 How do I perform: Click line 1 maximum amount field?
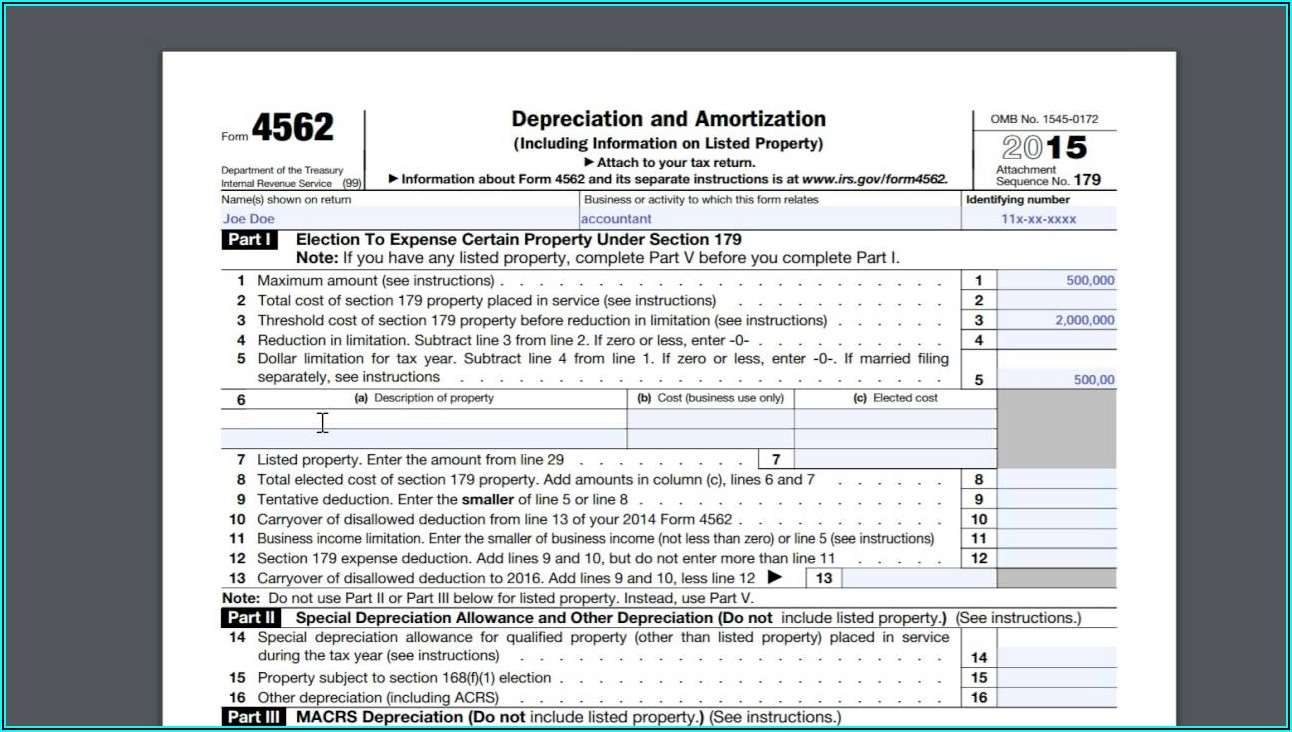point(1057,281)
